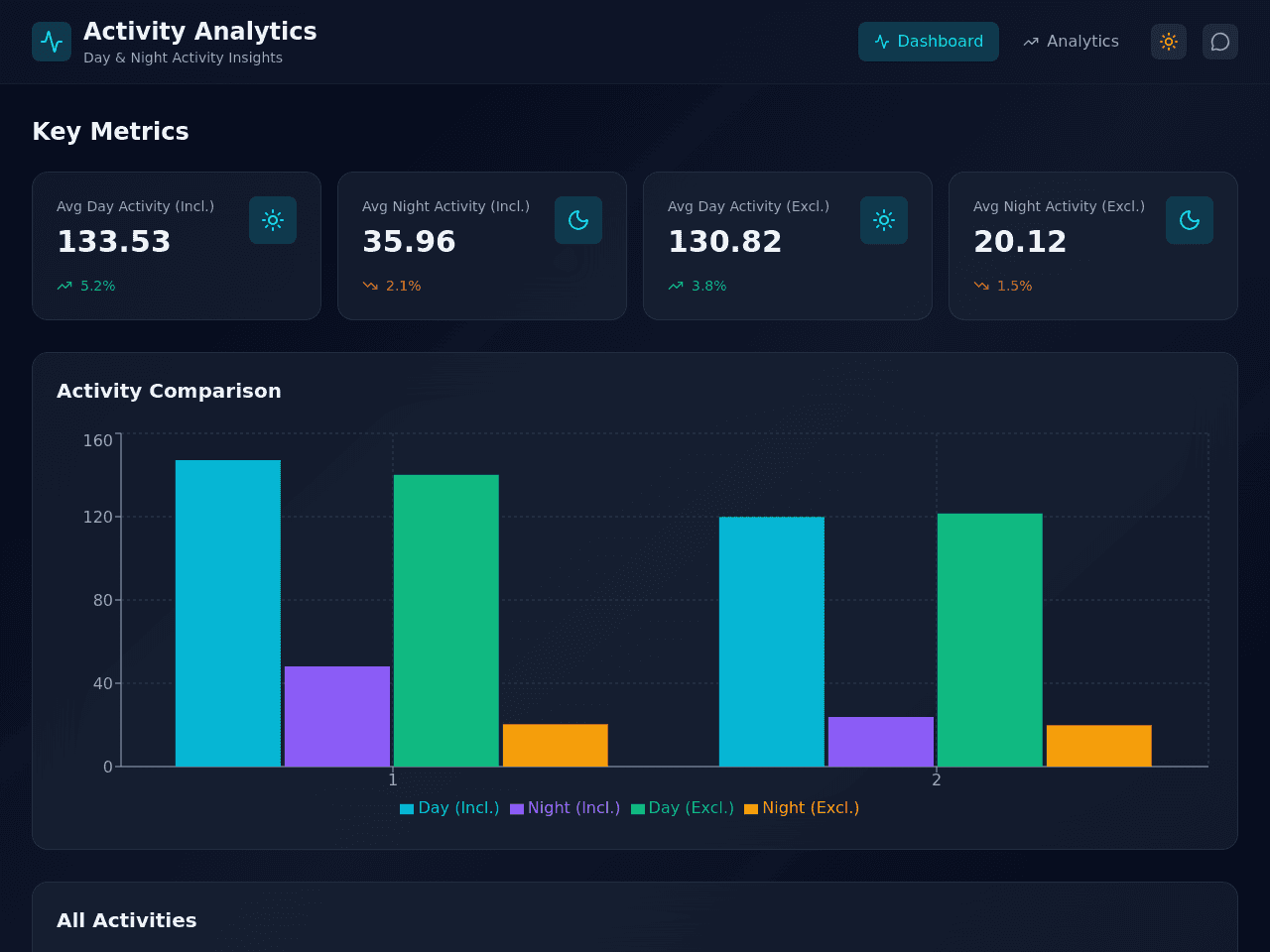Screen dimensions: 1270x952
Task: Select the 35.96 metric value
Action: pyautogui.click(x=409, y=242)
